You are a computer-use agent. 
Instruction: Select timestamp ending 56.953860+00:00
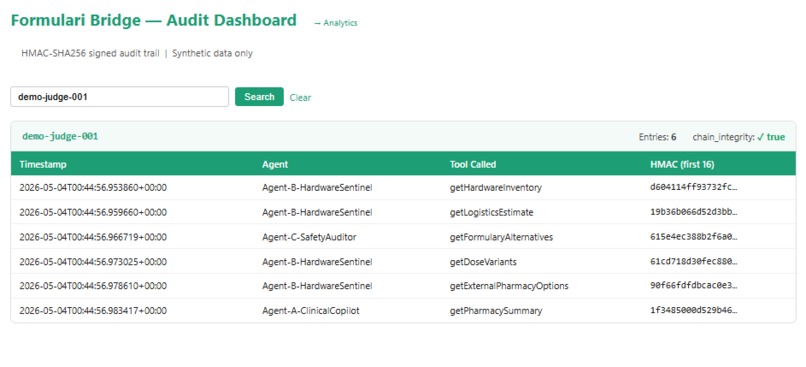tap(93, 188)
